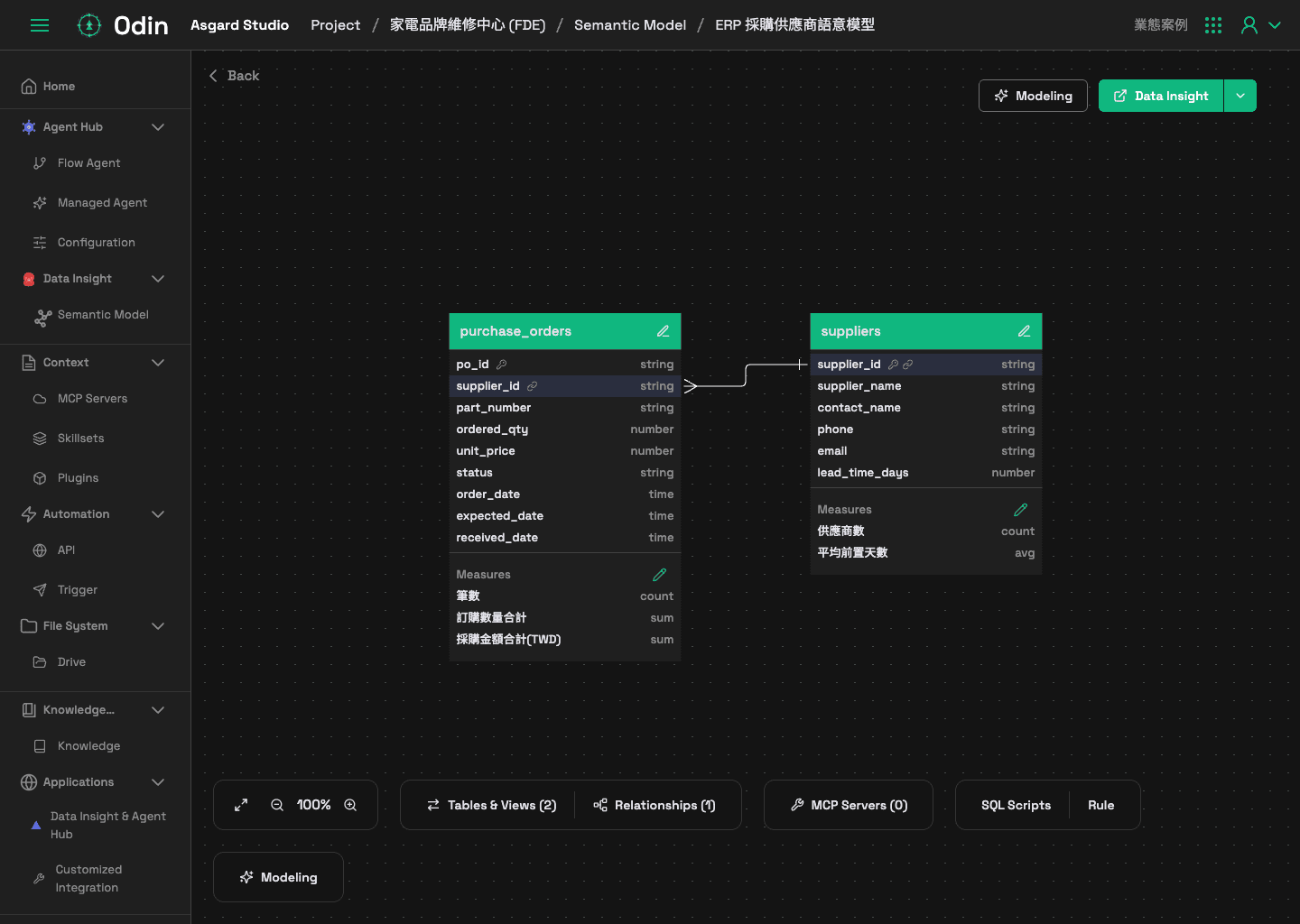Open the user account icon
1300x924 pixels.
(x=1249, y=25)
